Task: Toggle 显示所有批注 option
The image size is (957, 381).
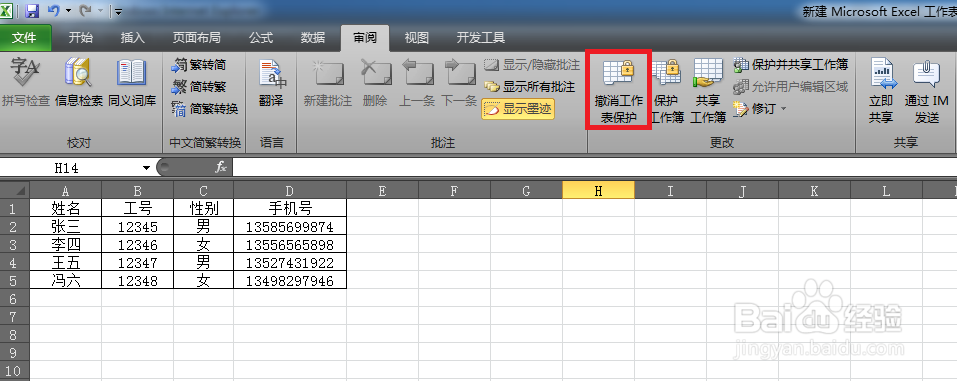Action: click(530, 87)
